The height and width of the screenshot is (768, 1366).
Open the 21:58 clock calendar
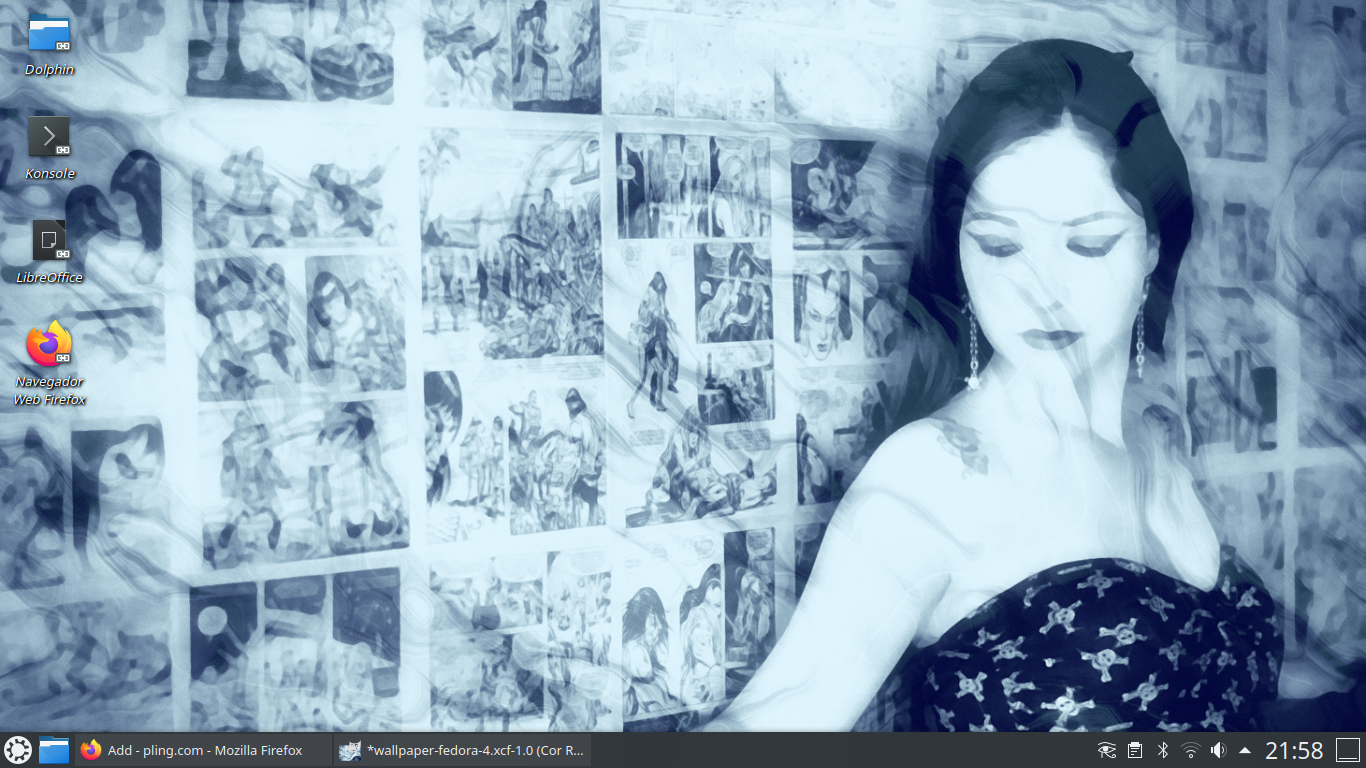[x=1294, y=750]
